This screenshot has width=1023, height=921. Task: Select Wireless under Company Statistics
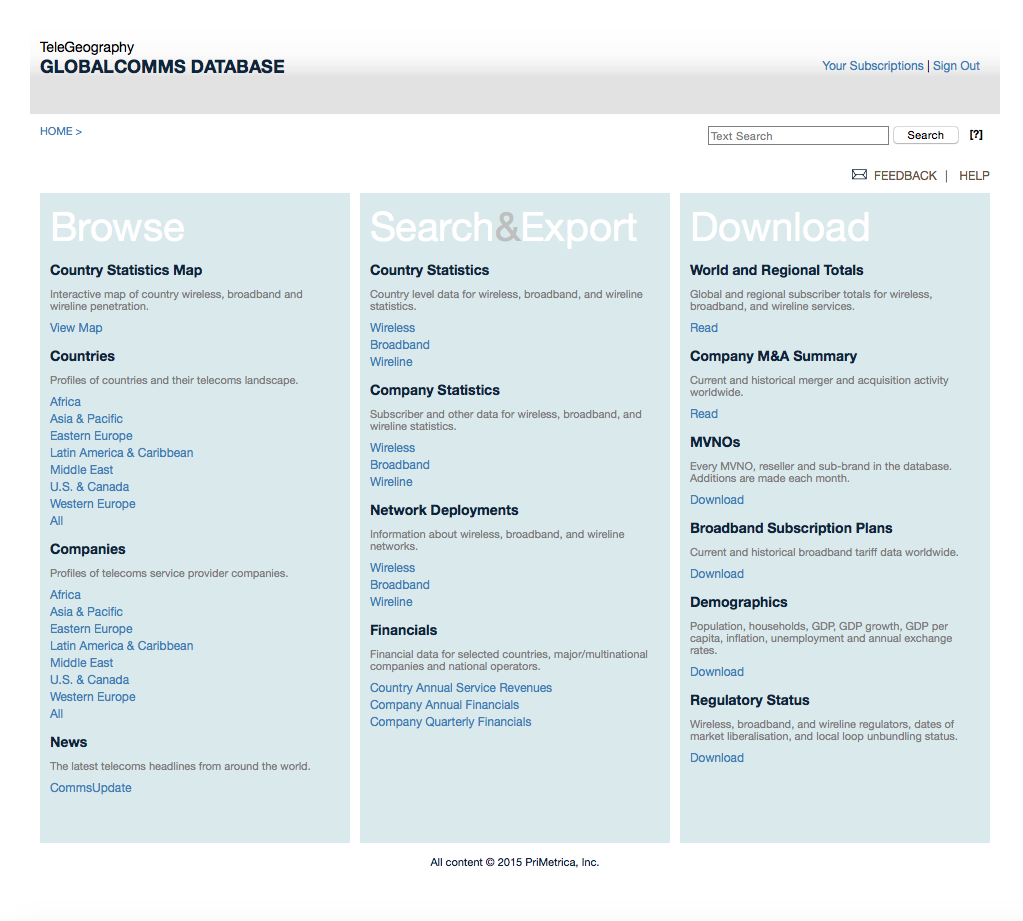point(392,447)
